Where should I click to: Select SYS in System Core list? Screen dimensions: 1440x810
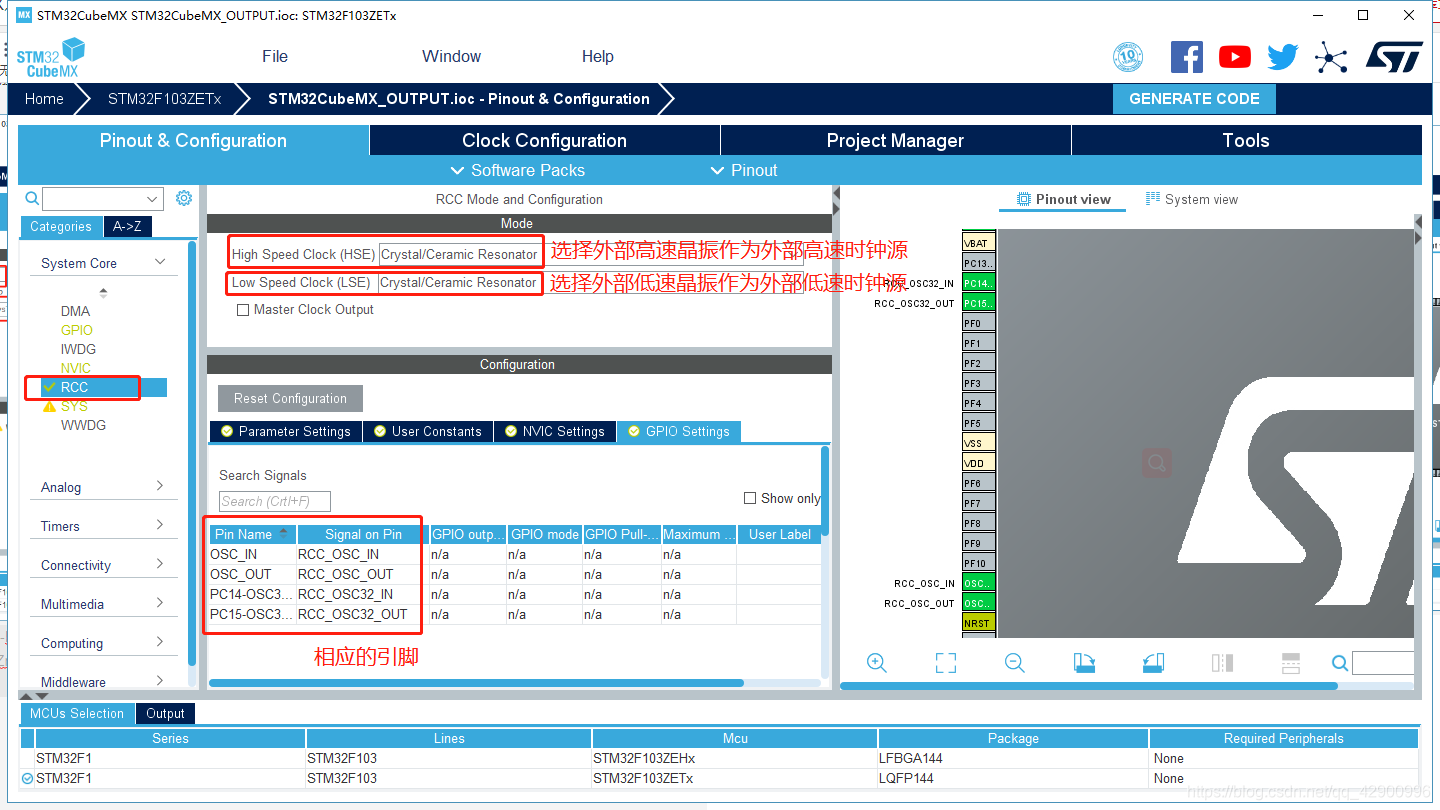[74, 406]
